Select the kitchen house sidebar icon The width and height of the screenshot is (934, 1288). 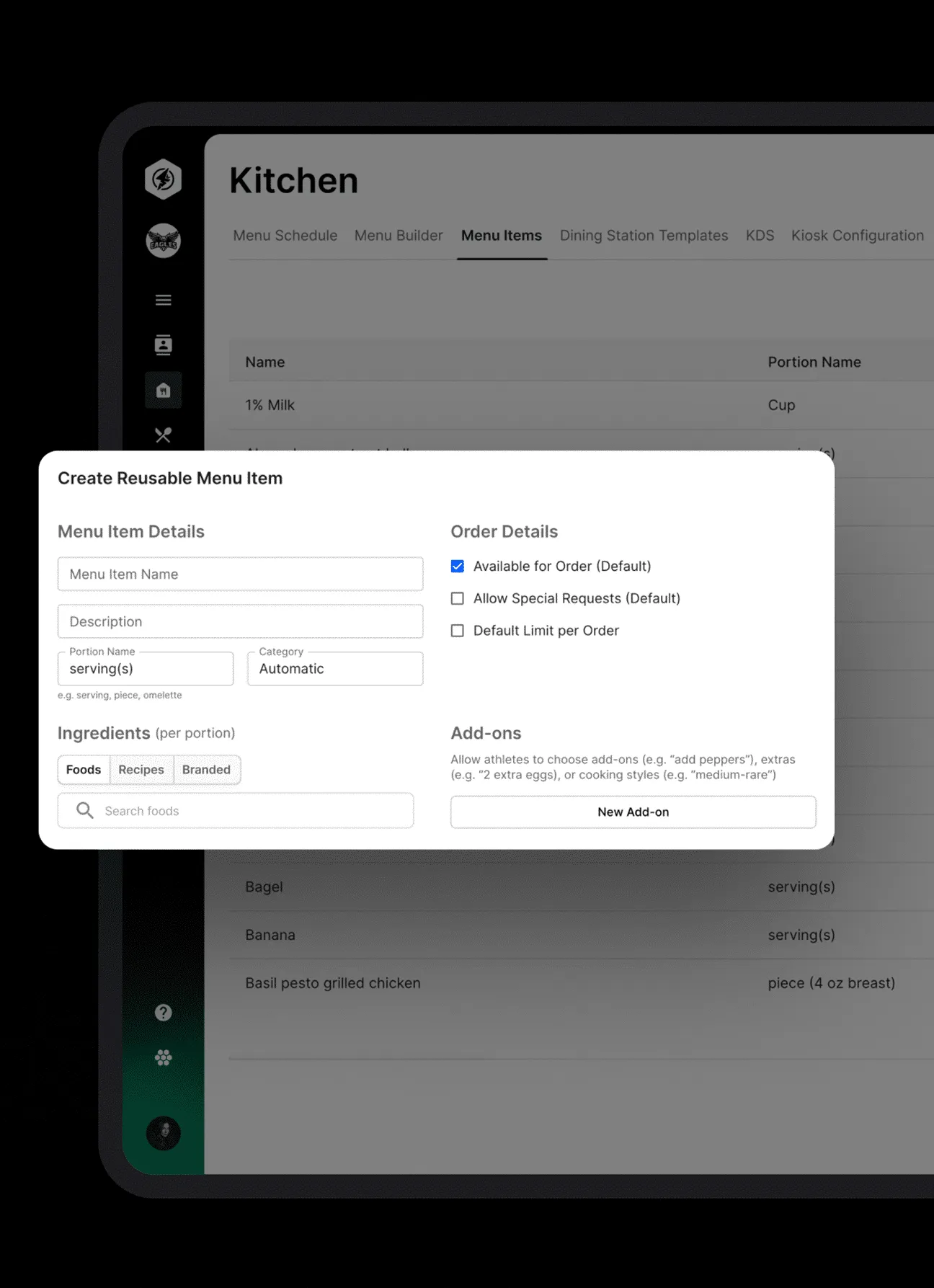[163, 391]
